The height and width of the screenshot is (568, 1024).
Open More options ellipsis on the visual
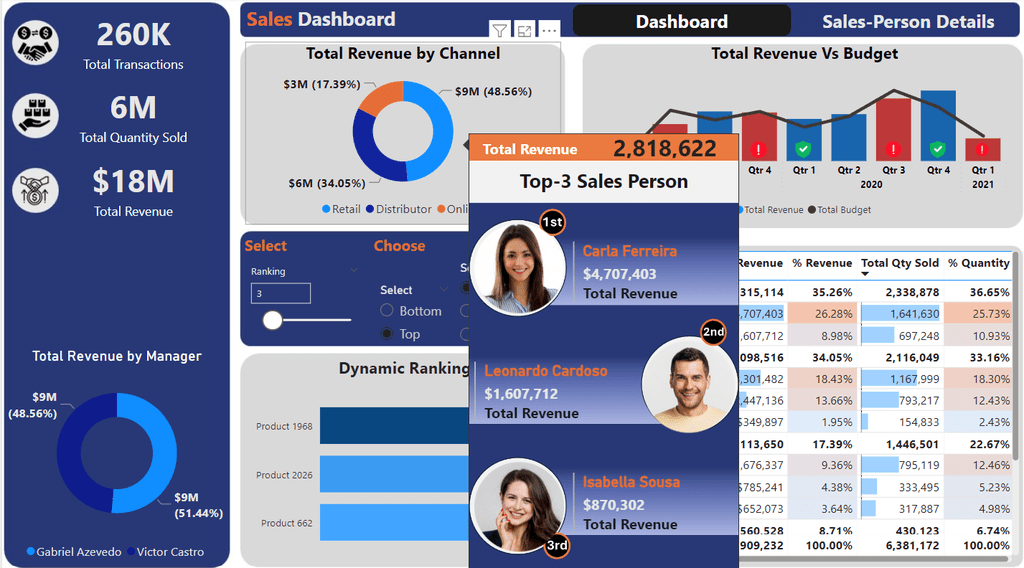[x=549, y=30]
